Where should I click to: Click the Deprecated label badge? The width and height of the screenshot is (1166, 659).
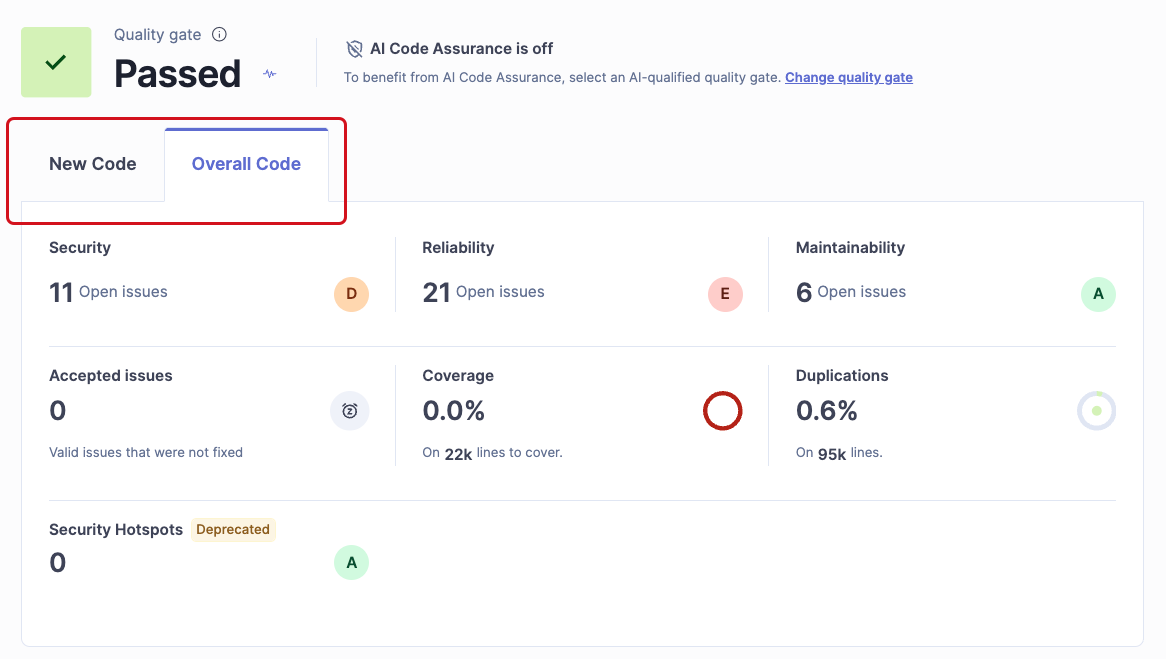point(233,530)
